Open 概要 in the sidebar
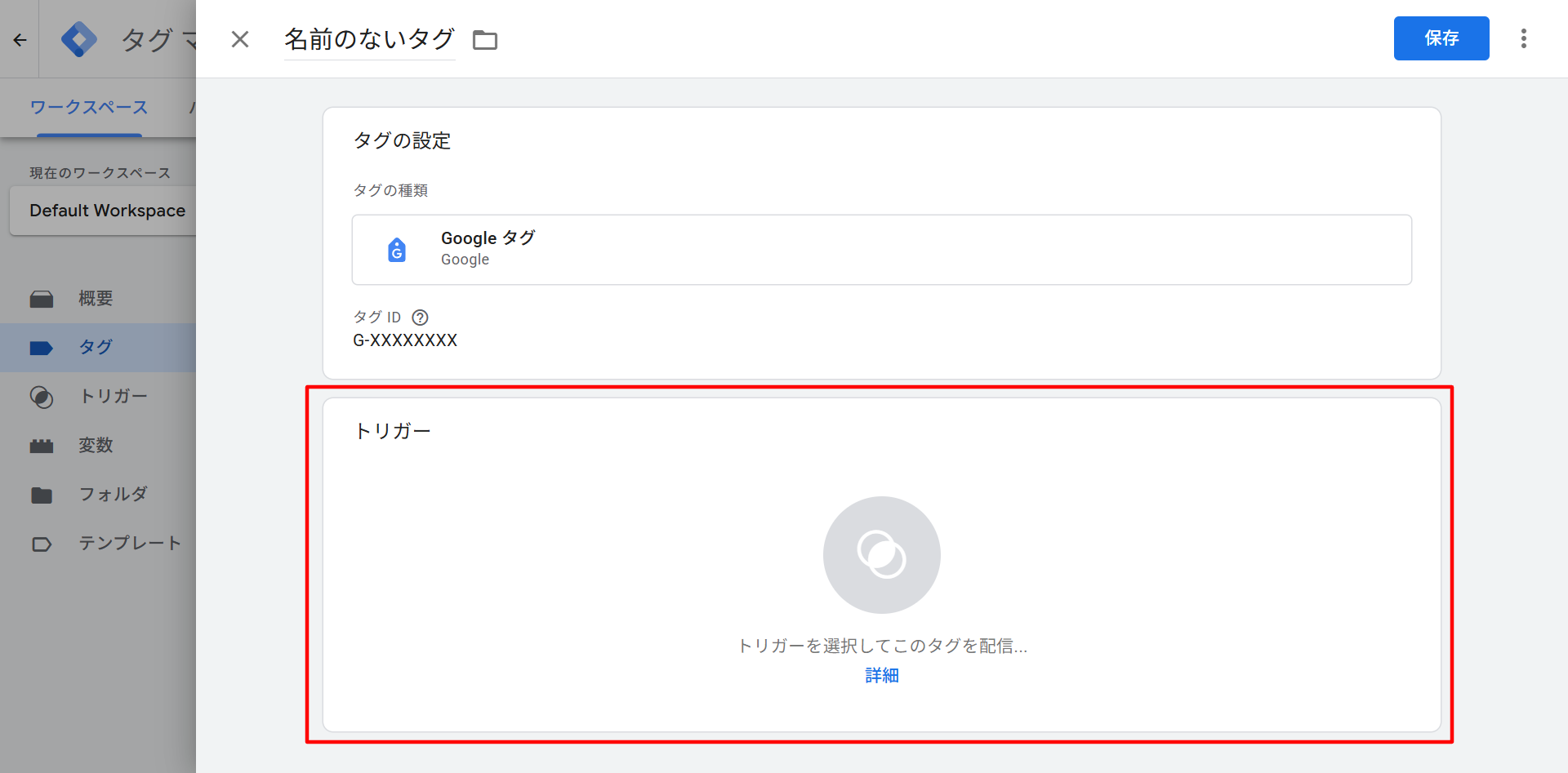1568x773 pixels. (x=96, y=299)
